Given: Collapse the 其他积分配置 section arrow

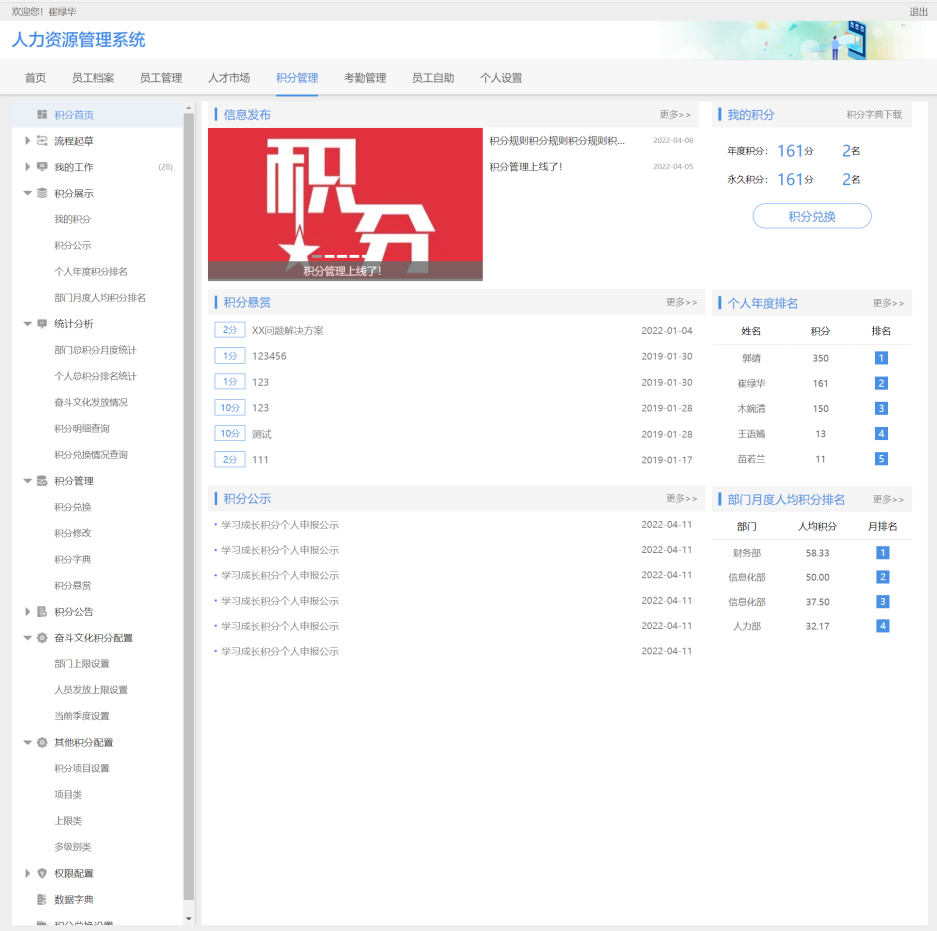Looking at the screenshot, I should (28, 742).
